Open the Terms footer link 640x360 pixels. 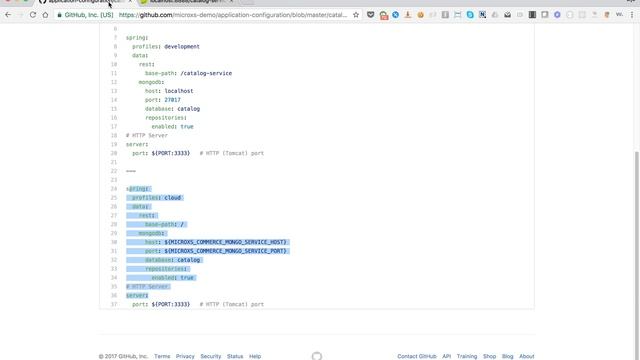coord(162,356)
